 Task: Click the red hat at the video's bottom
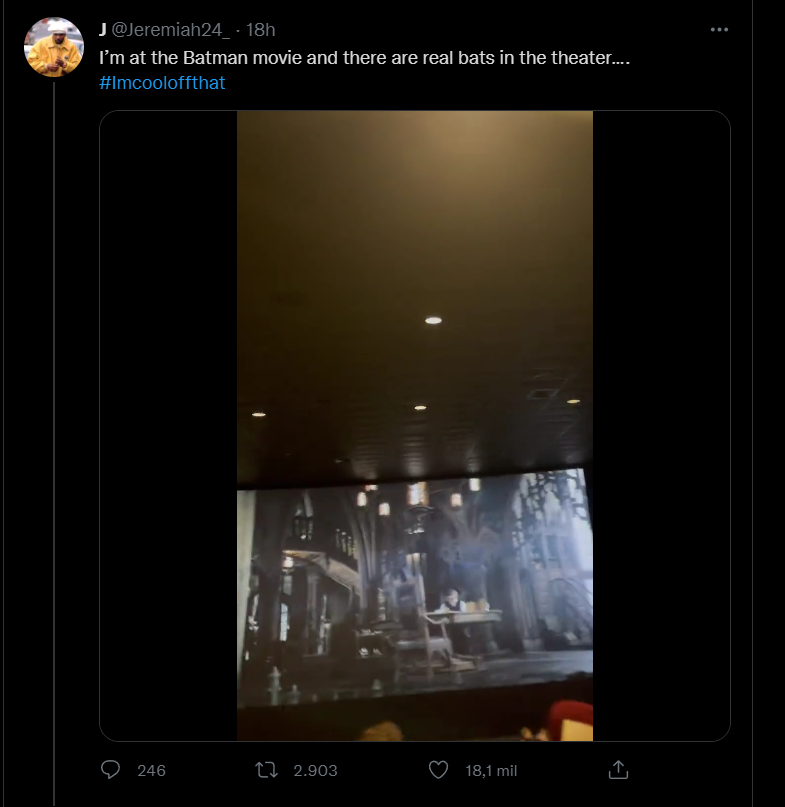tap(570, 723)
